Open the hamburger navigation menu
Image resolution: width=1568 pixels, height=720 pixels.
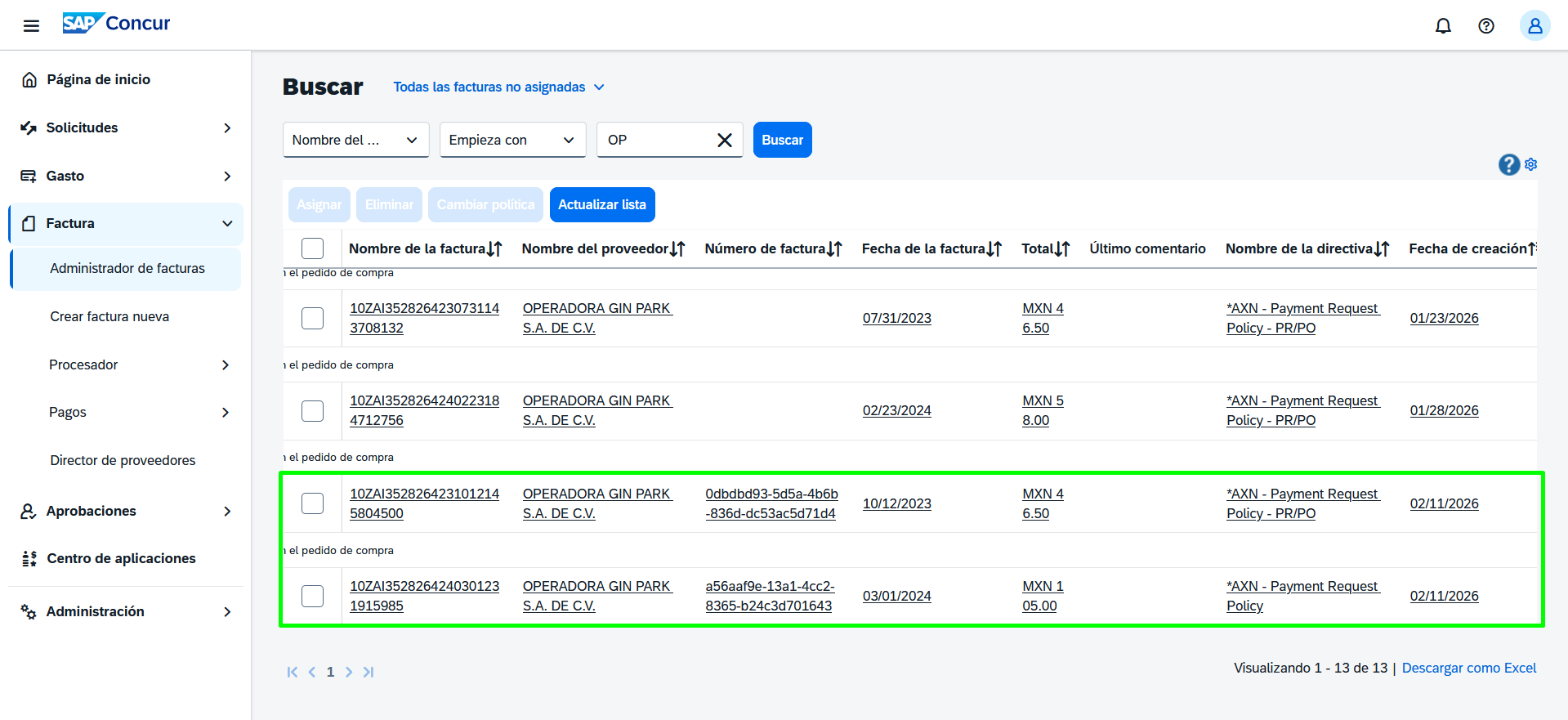tap(31, 25)
